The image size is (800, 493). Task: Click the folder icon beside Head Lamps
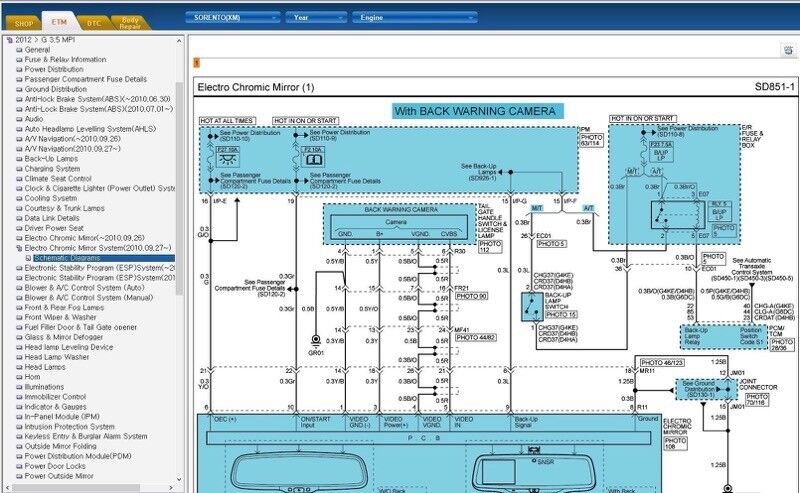tap(19, 366)
